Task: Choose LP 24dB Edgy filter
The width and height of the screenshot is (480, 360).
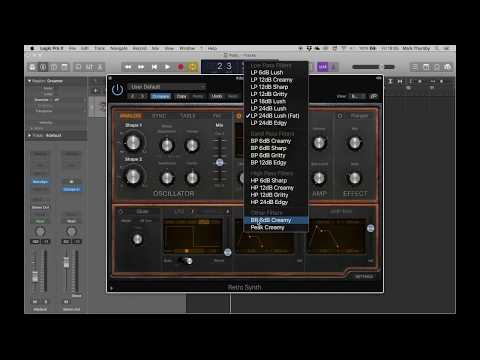Action: tap(275, 123)
